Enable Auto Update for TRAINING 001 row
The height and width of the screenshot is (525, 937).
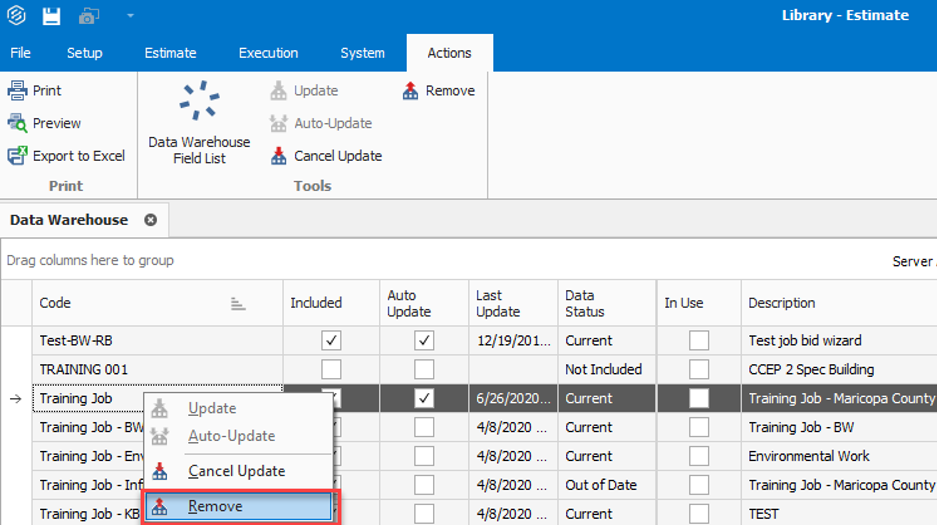424,370
